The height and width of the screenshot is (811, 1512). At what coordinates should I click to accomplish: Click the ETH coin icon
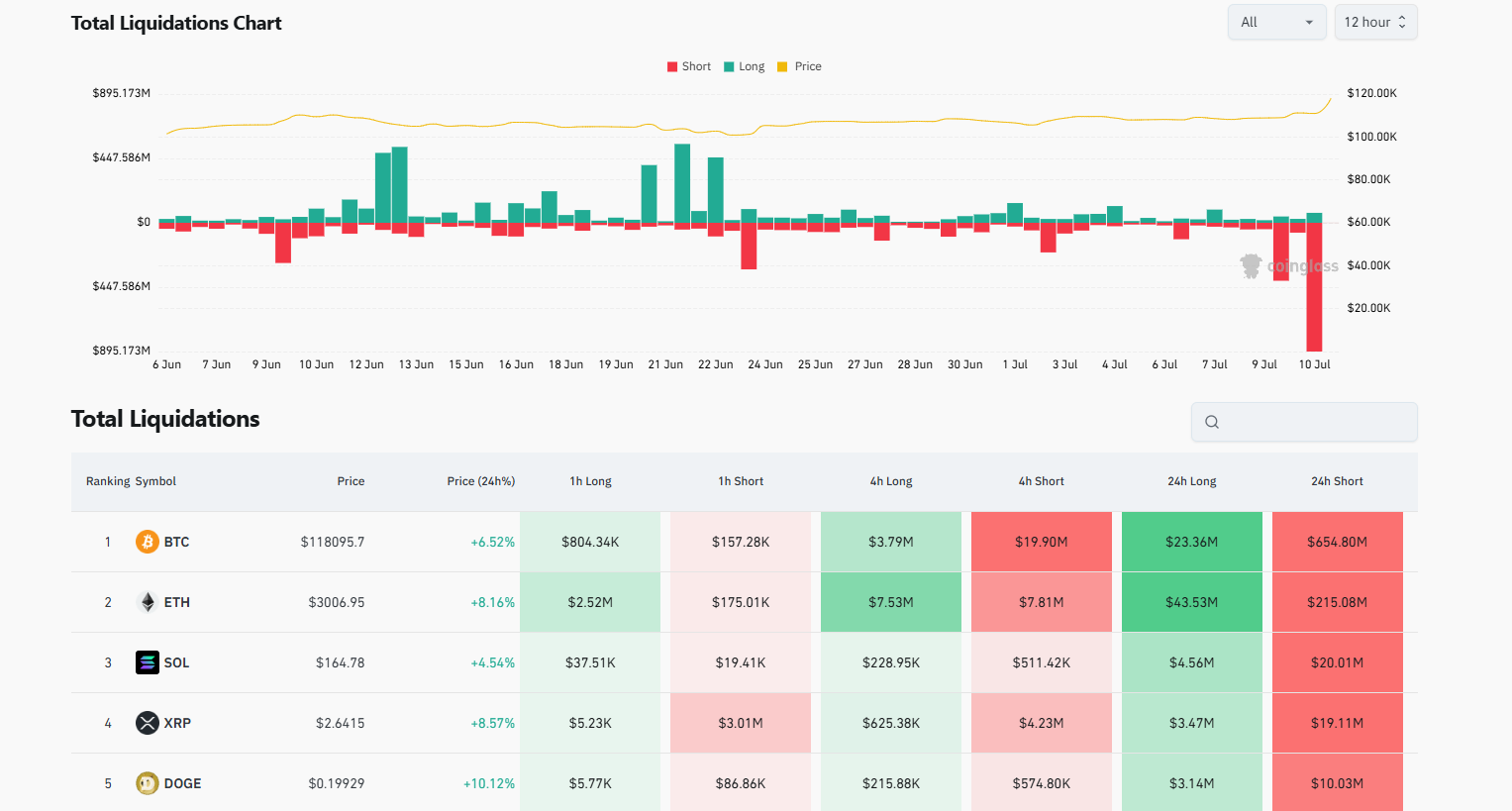point(148,602)
